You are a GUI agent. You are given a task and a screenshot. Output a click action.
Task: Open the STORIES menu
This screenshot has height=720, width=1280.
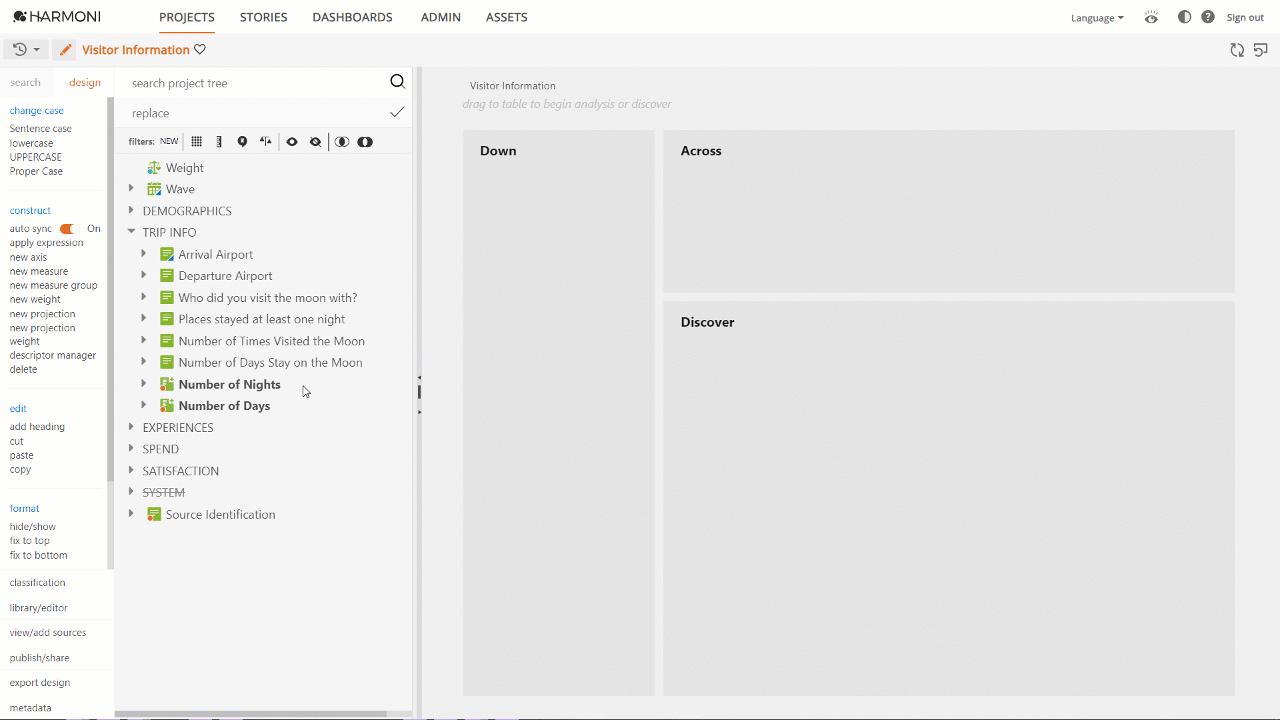(x=263, y=17)
